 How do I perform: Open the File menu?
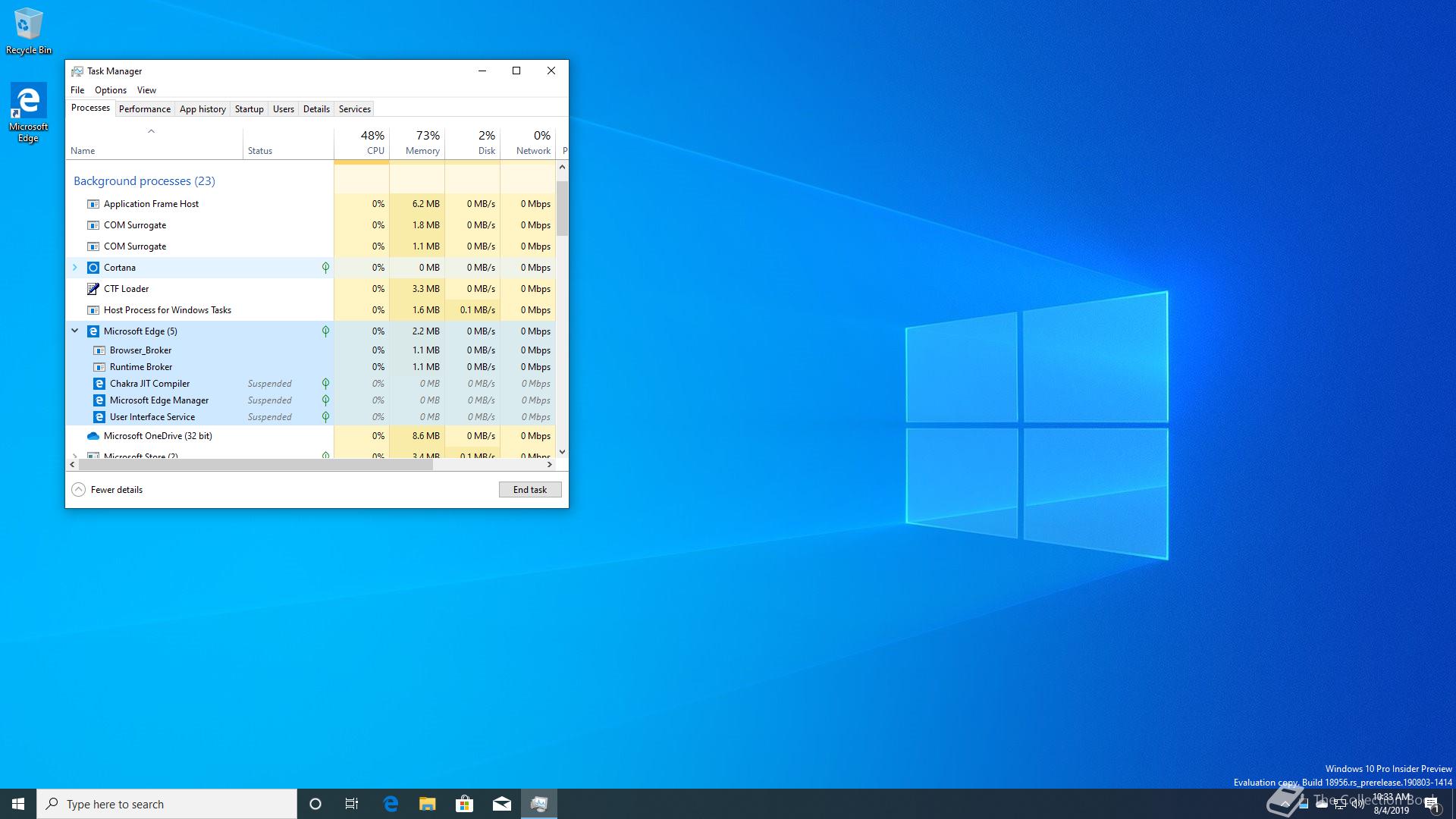[x=77, y=90]
